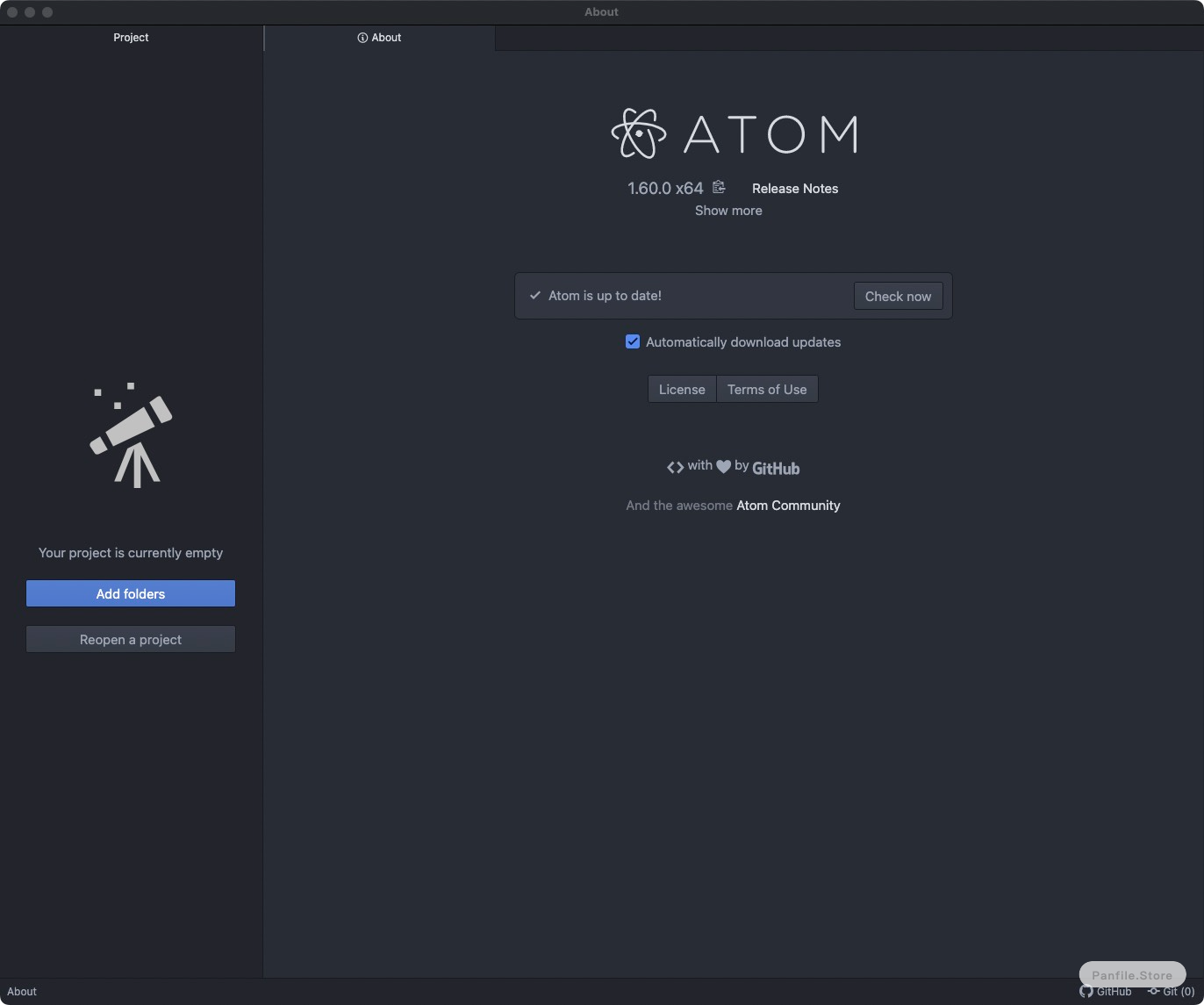Open the Atom Community link
Image resolution: width=1204 pixels, height=1005 pixels.
(788, 506)
